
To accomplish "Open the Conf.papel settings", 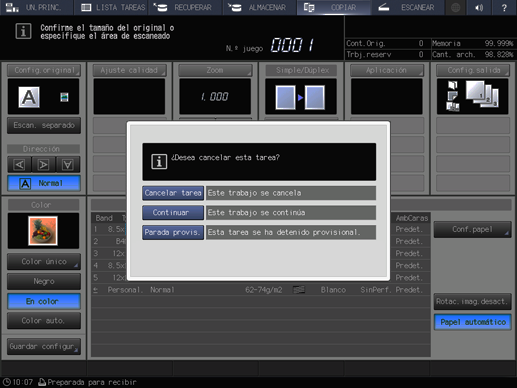I will pos(473,229).
